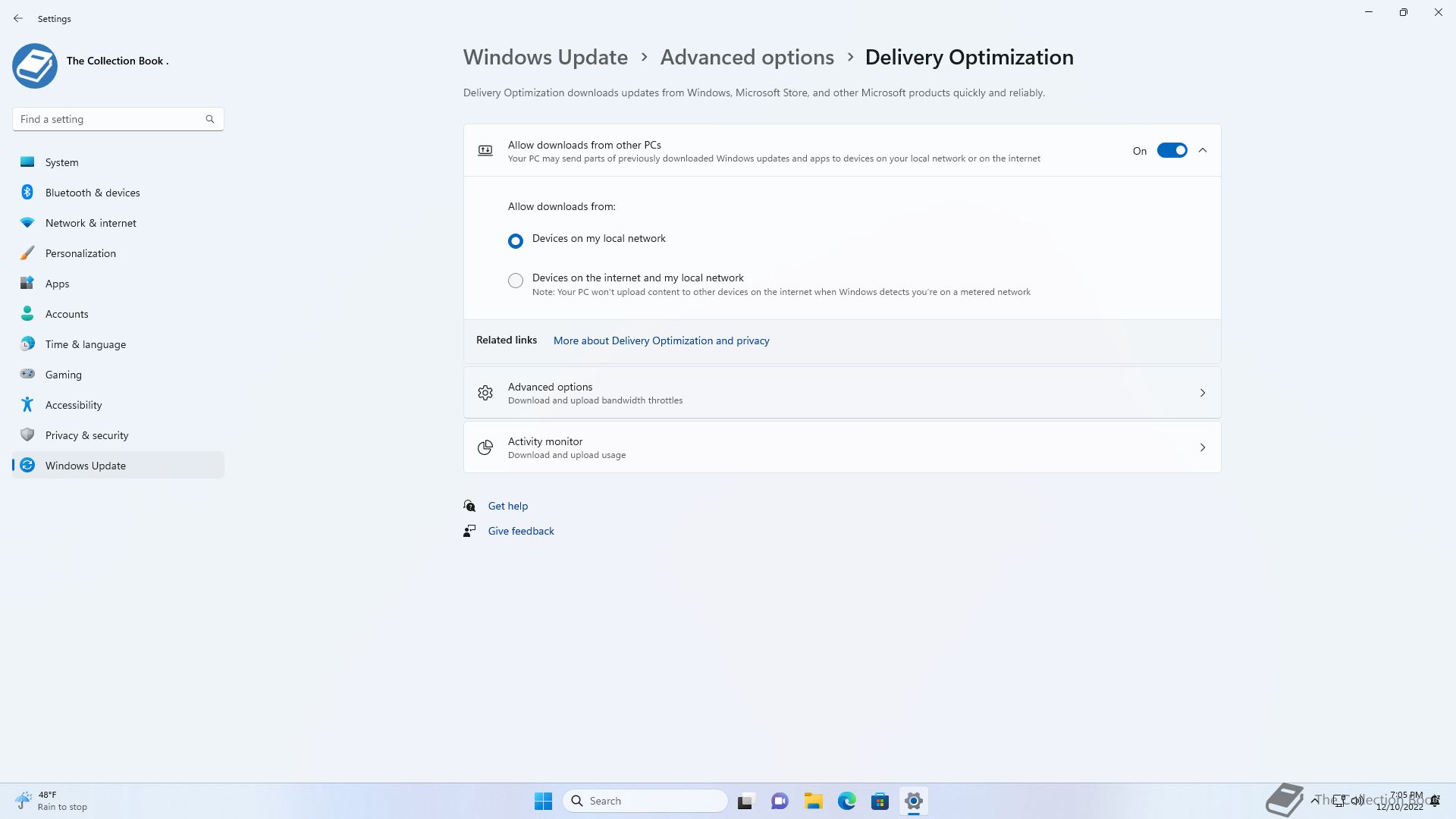Click Windows Update breadcrumb
Image resolution: width=1456 pixels, height=819 pixels.
coord(545,57)
